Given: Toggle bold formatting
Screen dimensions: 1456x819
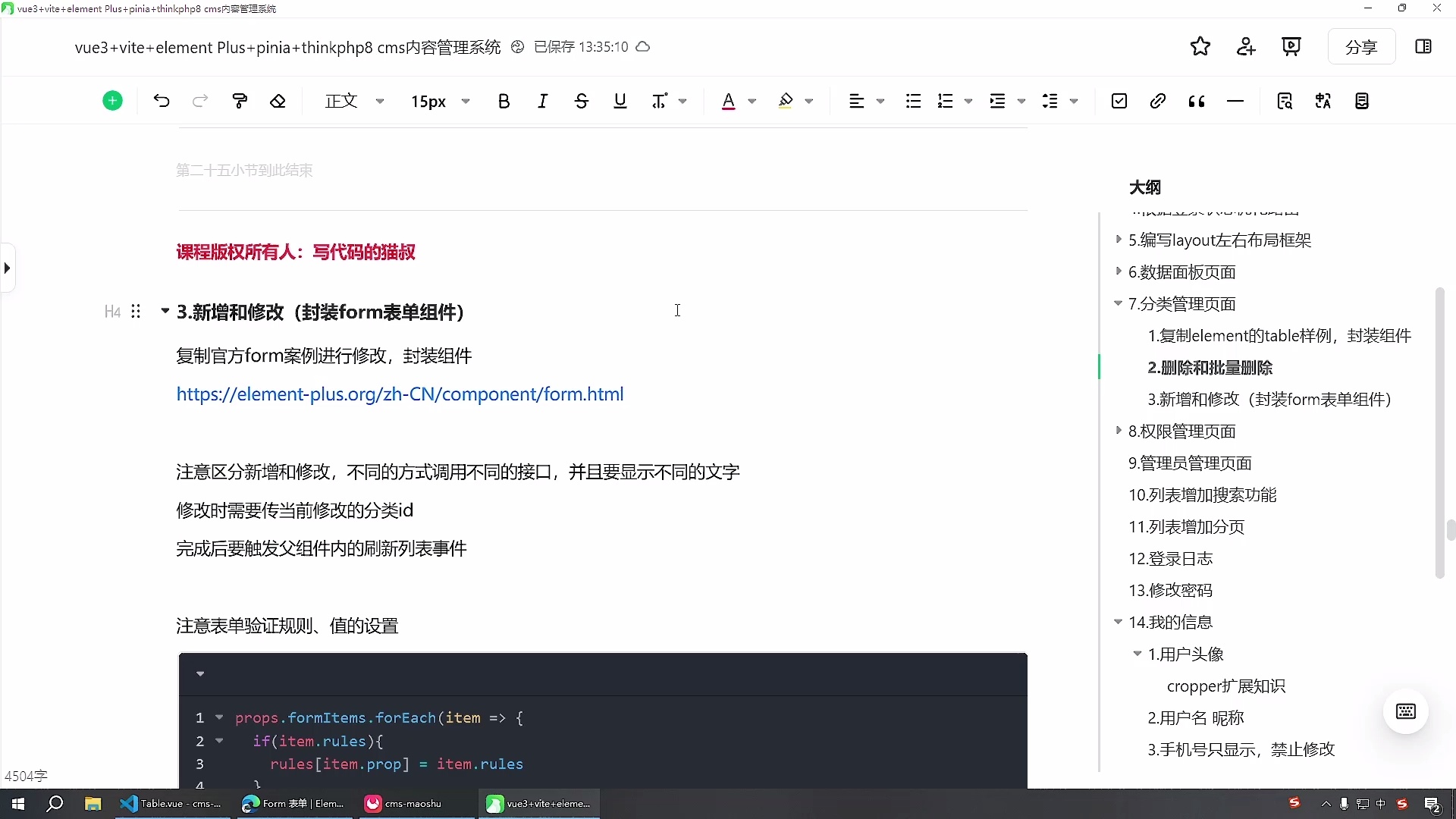Looking at the screenshot, I should coord(504,101).
